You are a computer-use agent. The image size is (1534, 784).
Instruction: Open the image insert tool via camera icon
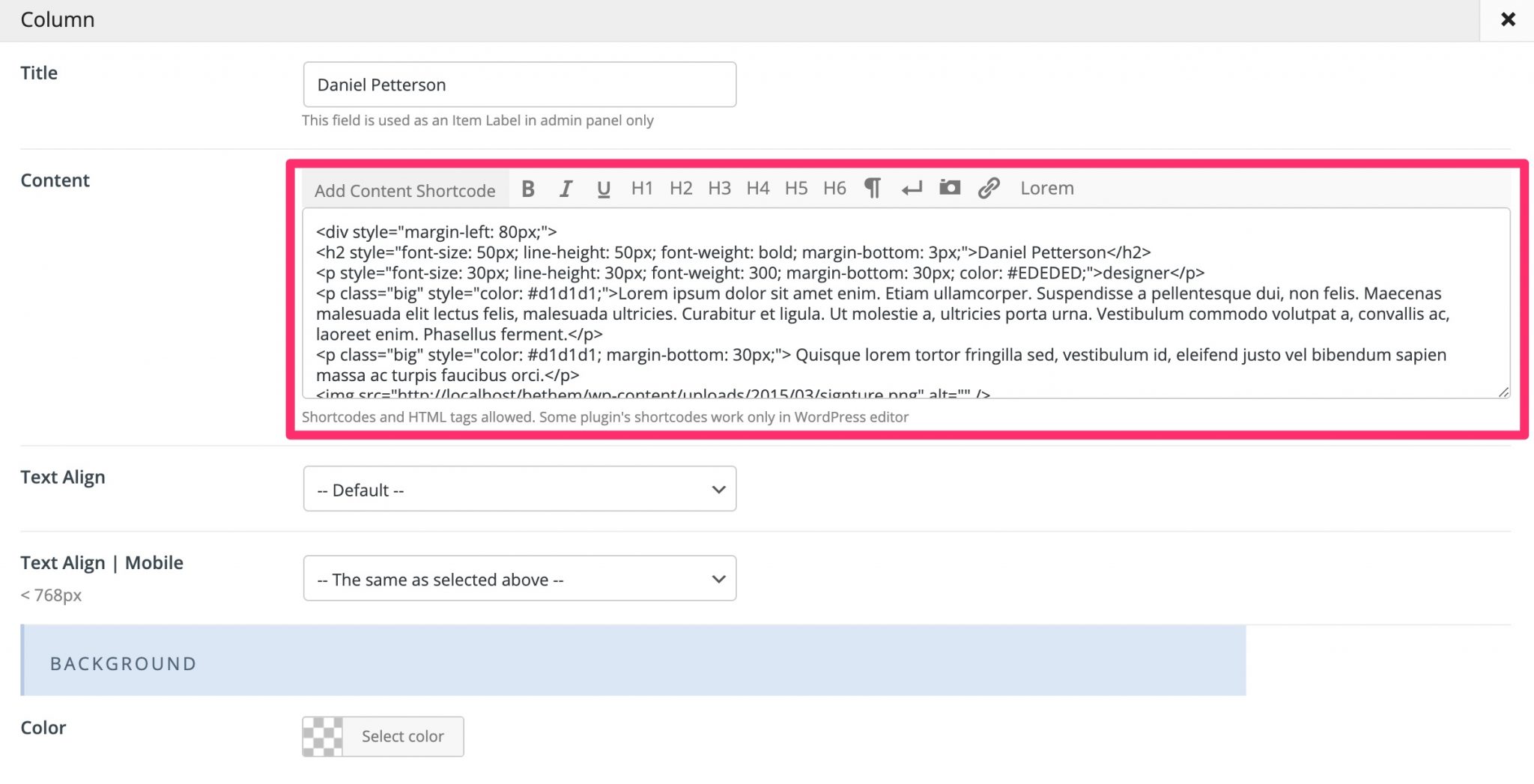pos(949,189)
